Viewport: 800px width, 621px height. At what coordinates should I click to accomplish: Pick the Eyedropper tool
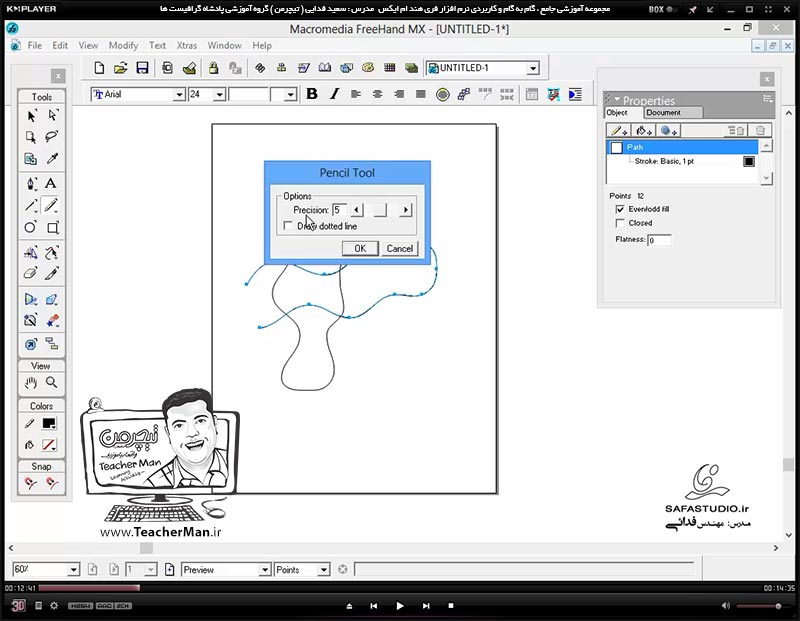[x=52, y=159]
